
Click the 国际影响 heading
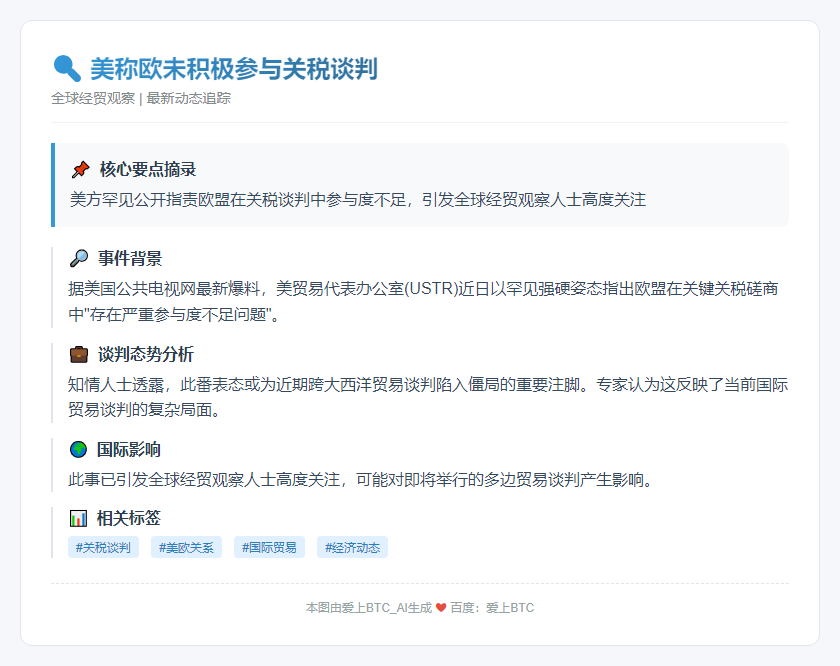[129, 450]
